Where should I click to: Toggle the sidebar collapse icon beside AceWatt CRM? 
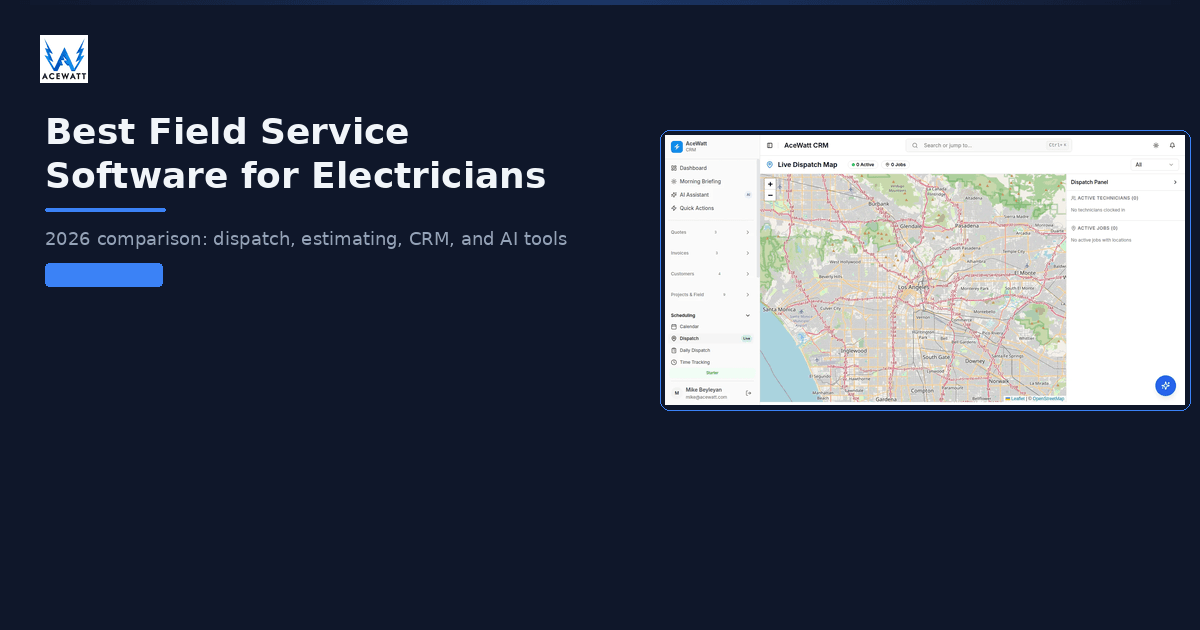769,146
